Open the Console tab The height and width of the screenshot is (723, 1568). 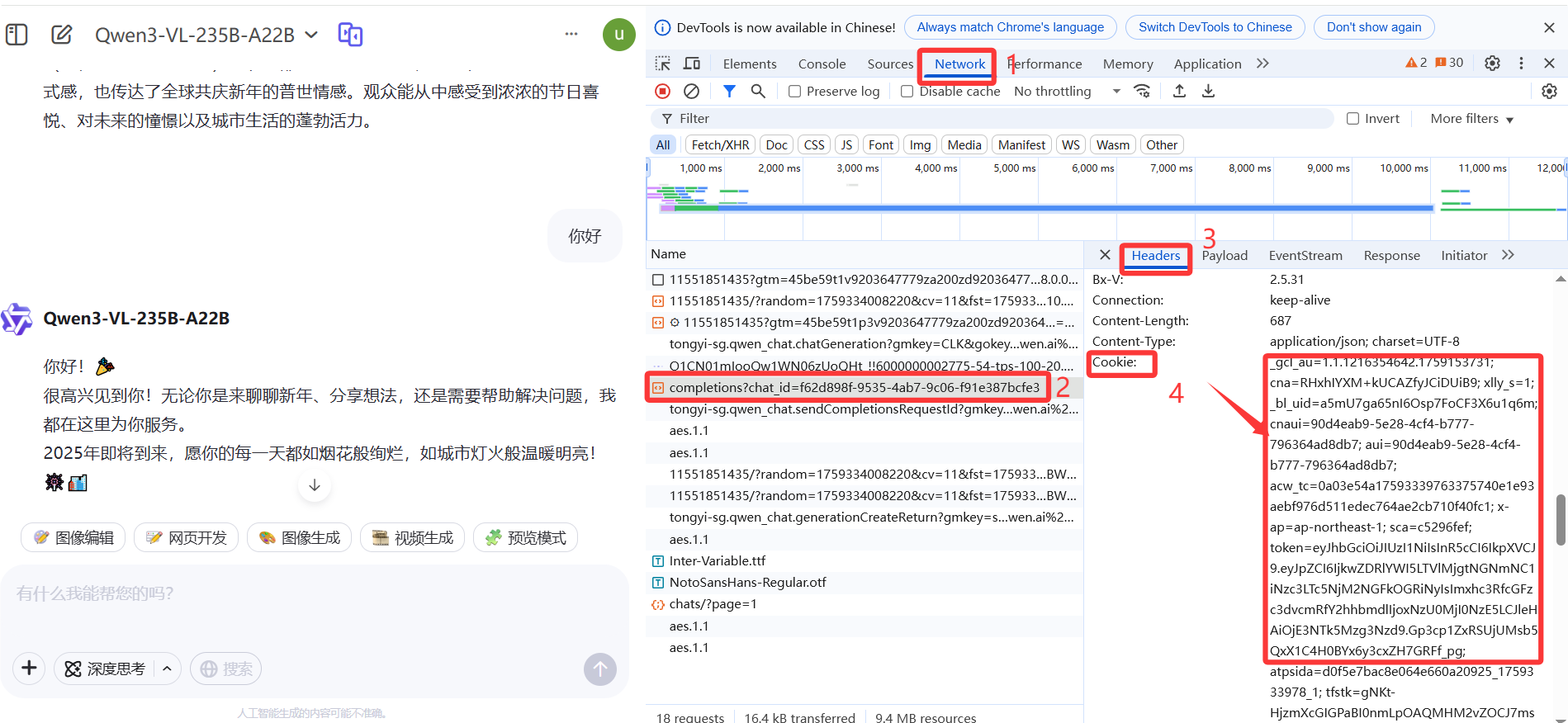[822, 64]
